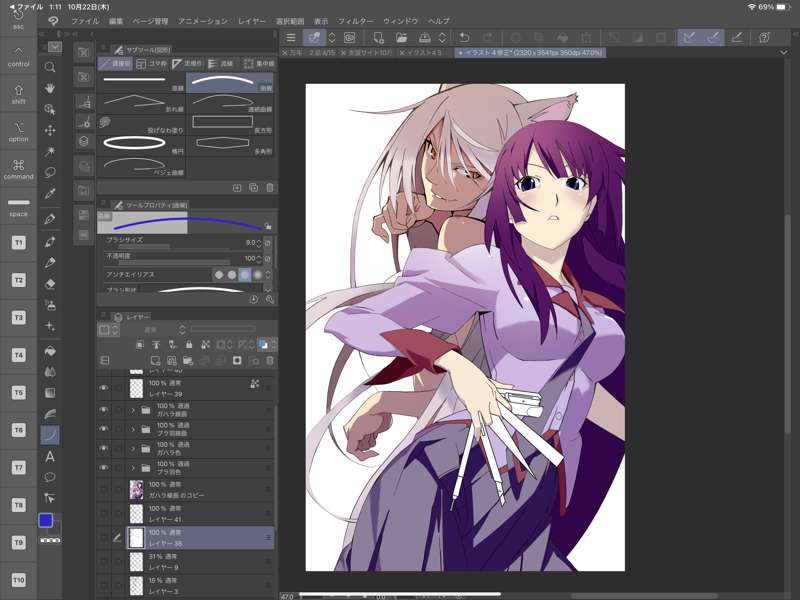Select strongest anti-aliasing option circle
Screen dimensions: 800x600
258,274
